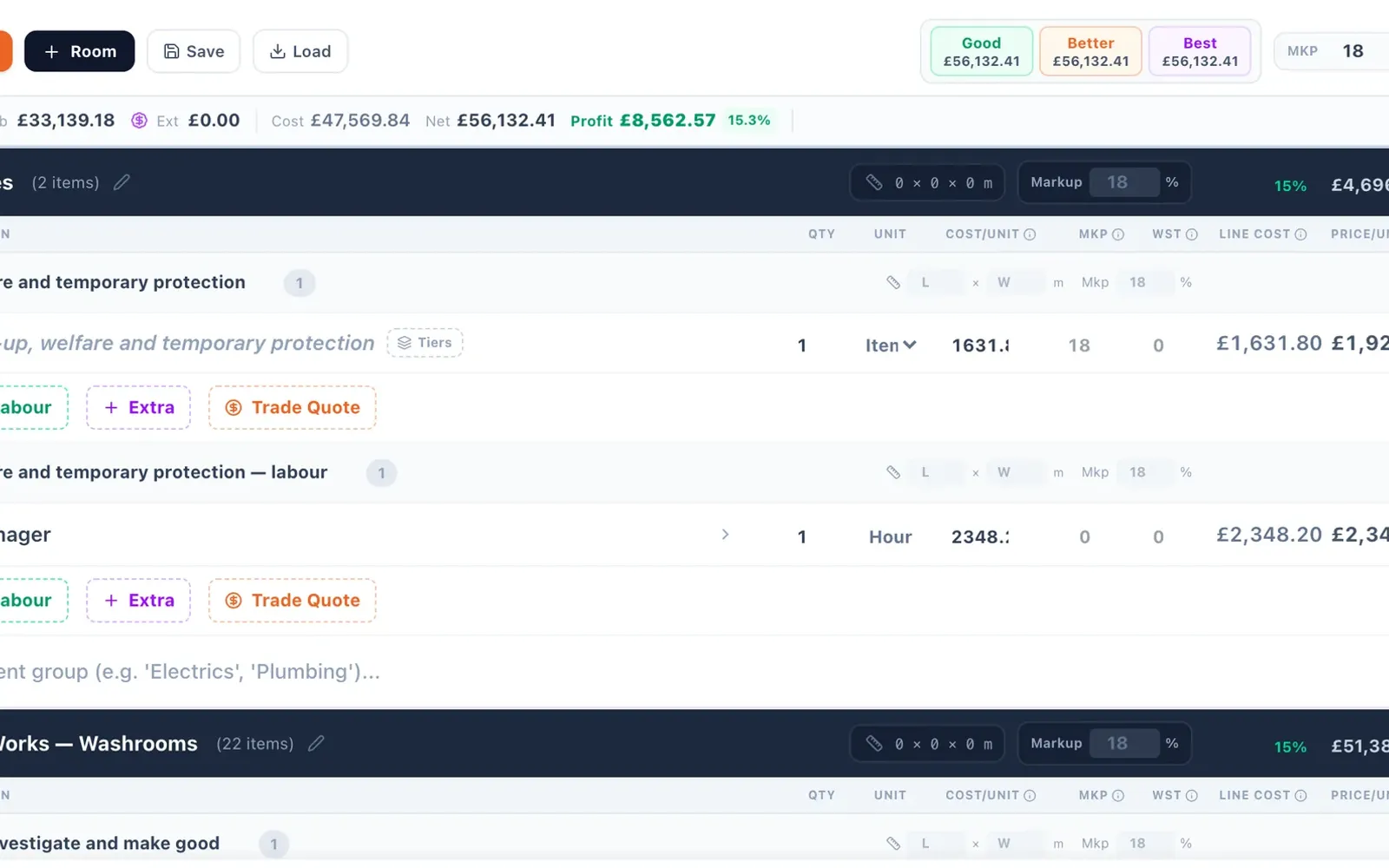Edit the Washrooms section name pencil
This screenshot has width=1389, height=868.
point(316,744)
